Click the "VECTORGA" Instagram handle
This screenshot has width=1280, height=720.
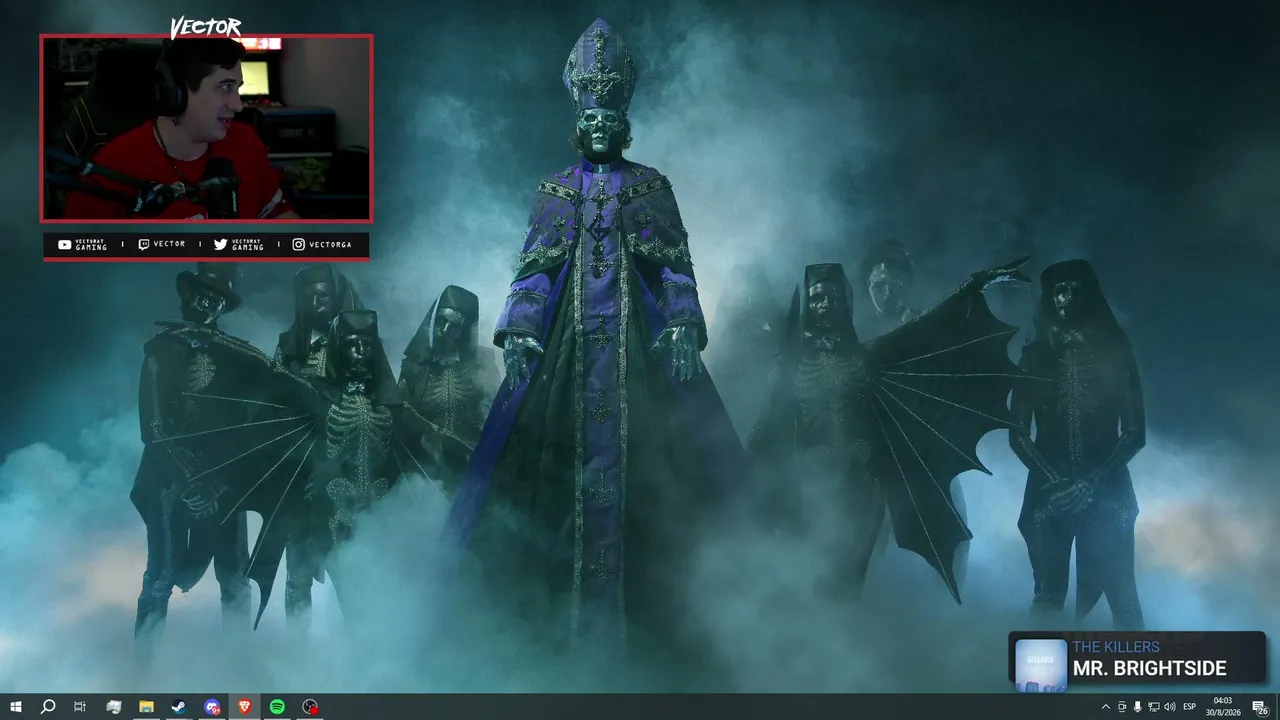point(330,244)
